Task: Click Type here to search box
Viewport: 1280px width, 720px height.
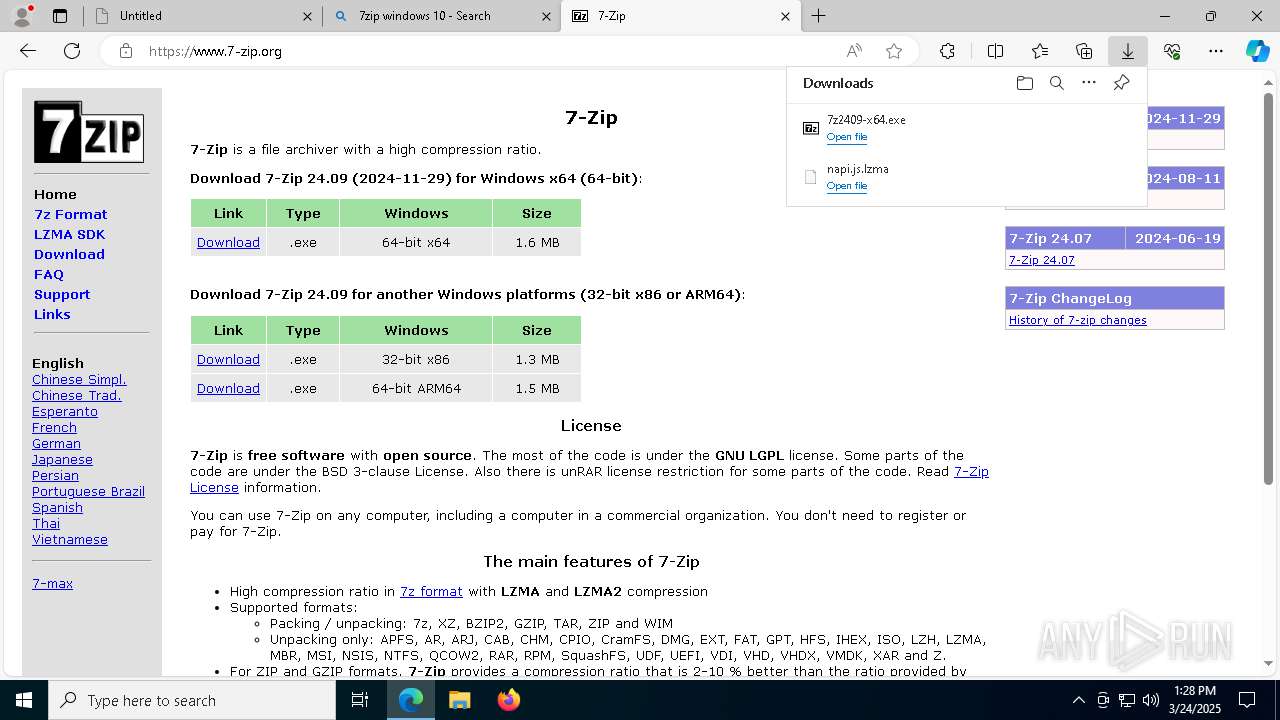Action: click(192, 700)
